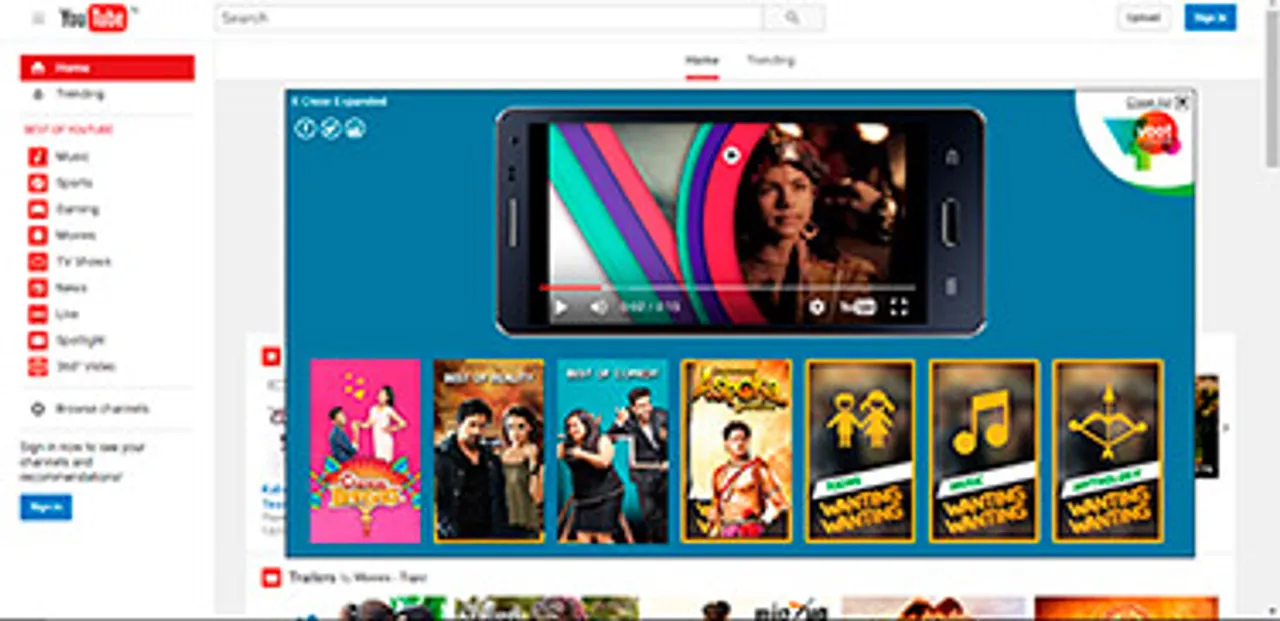Image resolution: width=1280 pixels, height=621 pixels.
Task: Open the Ashoka show thumbnail
Action: [x=736, y=451]
